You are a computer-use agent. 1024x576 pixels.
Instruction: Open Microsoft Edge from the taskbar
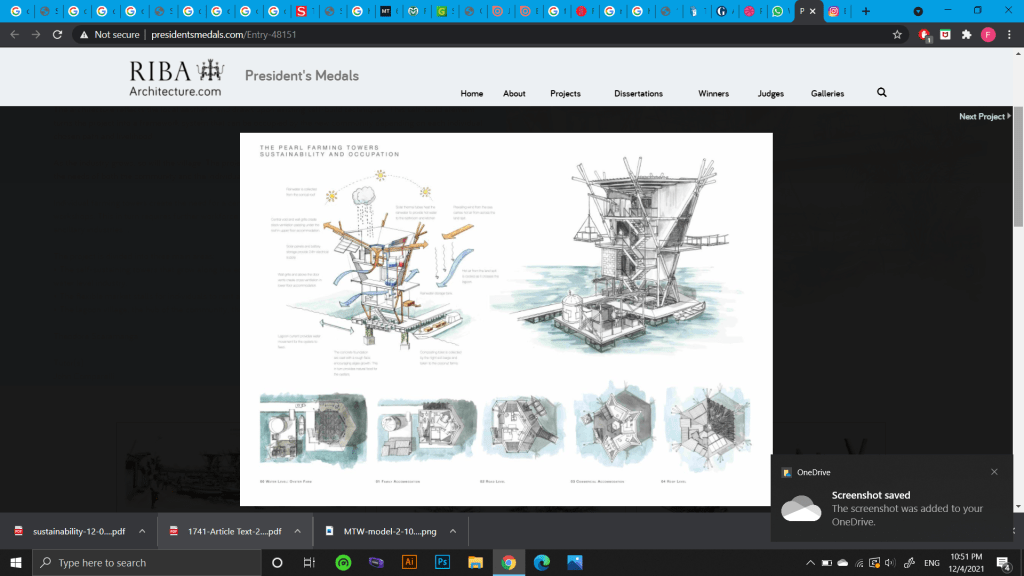coord(541,562)
